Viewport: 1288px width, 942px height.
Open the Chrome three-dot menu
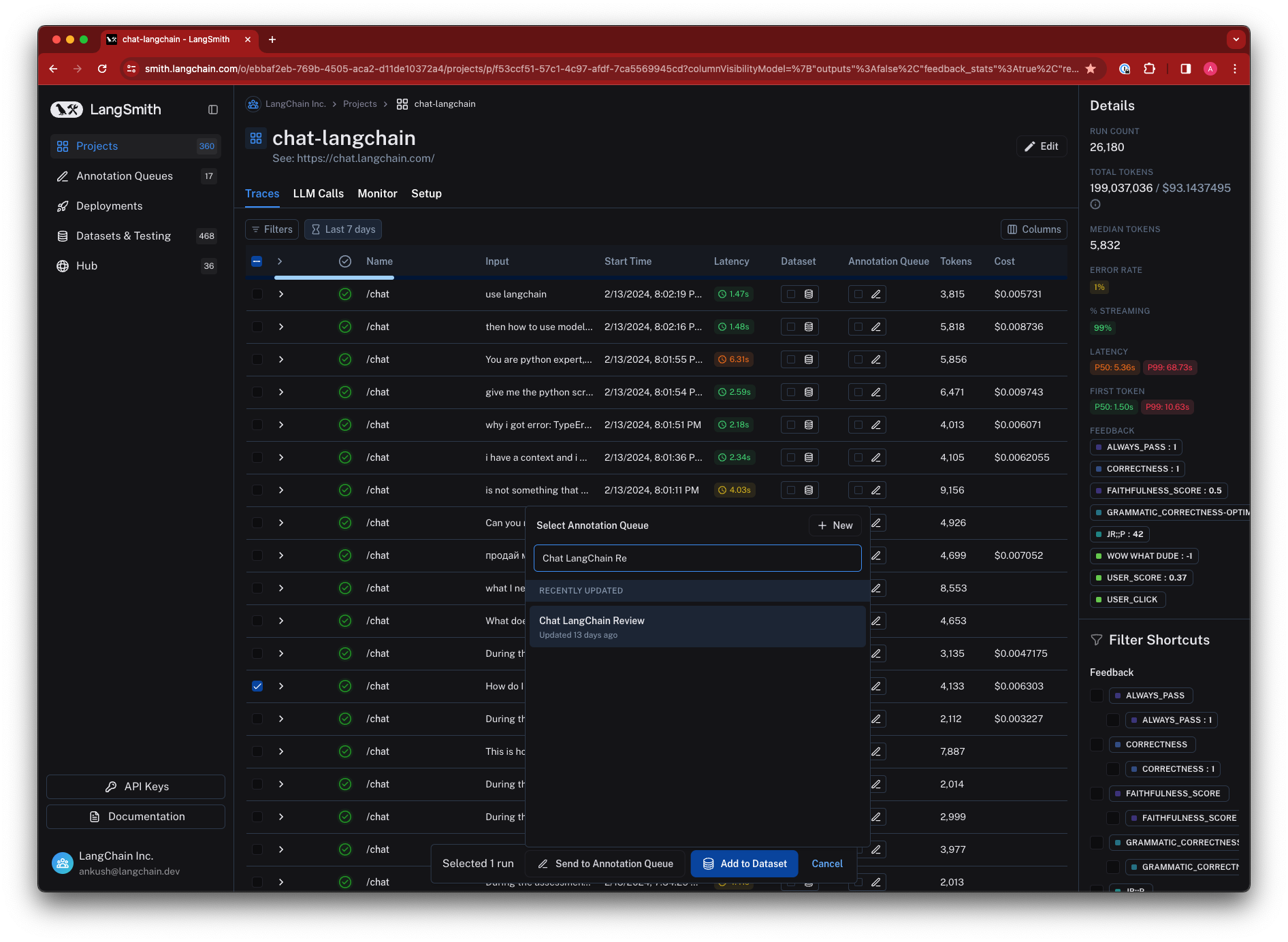(x=1234, y=69)
